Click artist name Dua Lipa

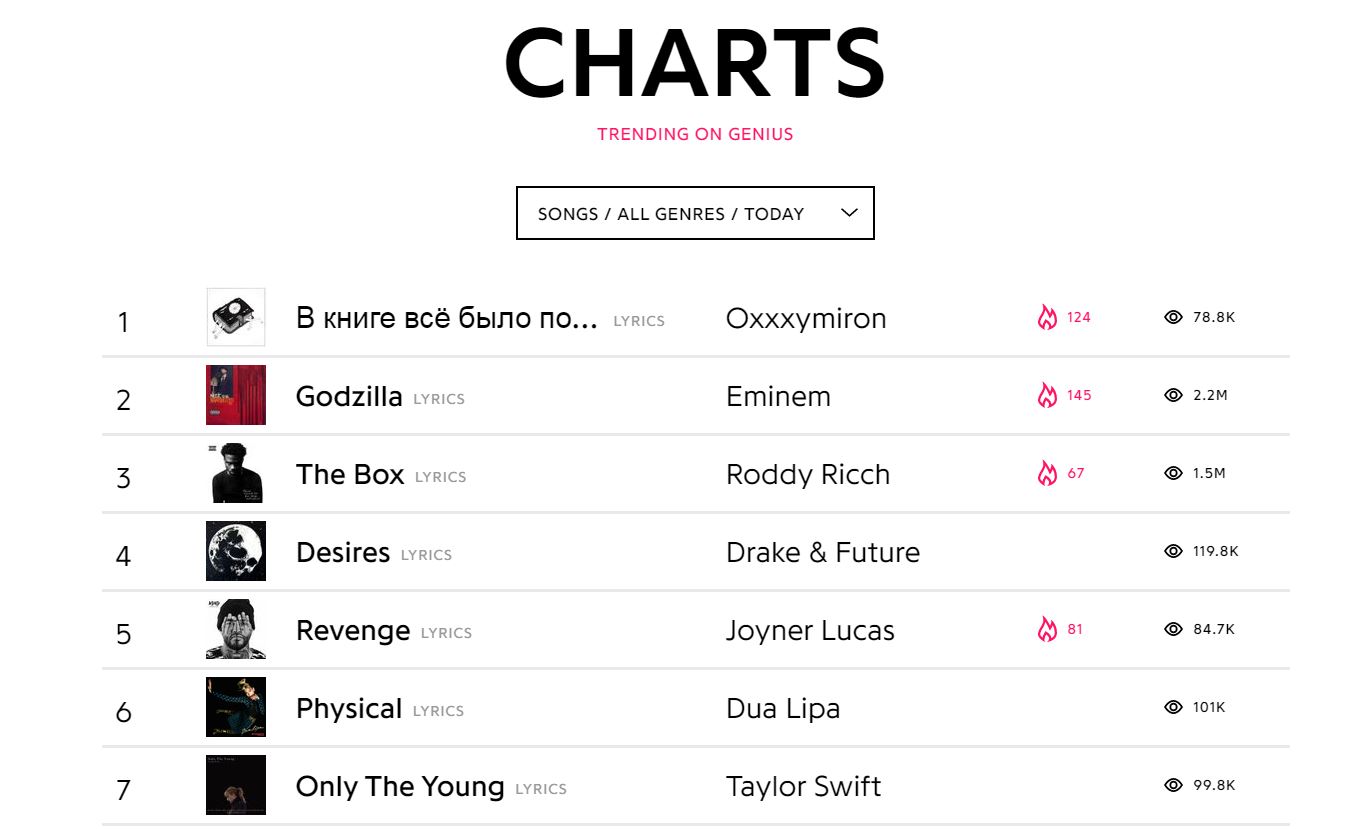pyautogui.click(x=783, y=708)
